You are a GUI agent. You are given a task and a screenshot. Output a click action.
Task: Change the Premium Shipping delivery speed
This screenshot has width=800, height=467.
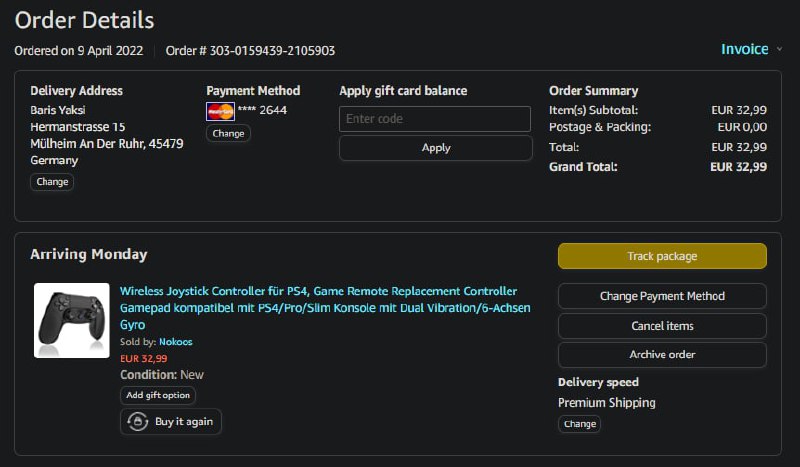pyautogui.click(x=579, y=424)
